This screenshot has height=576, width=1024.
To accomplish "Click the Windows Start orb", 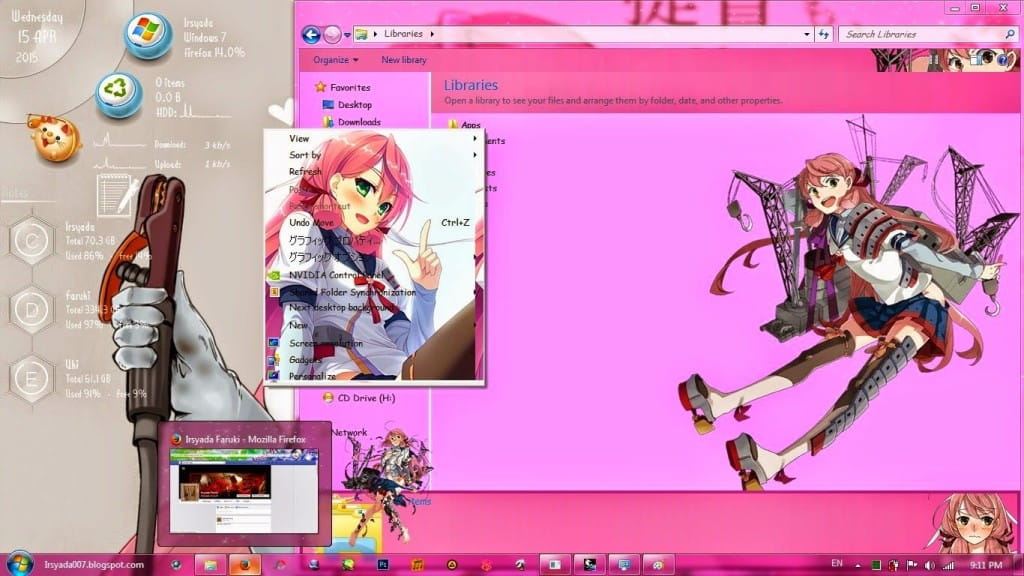I will [x=19, y=563].
